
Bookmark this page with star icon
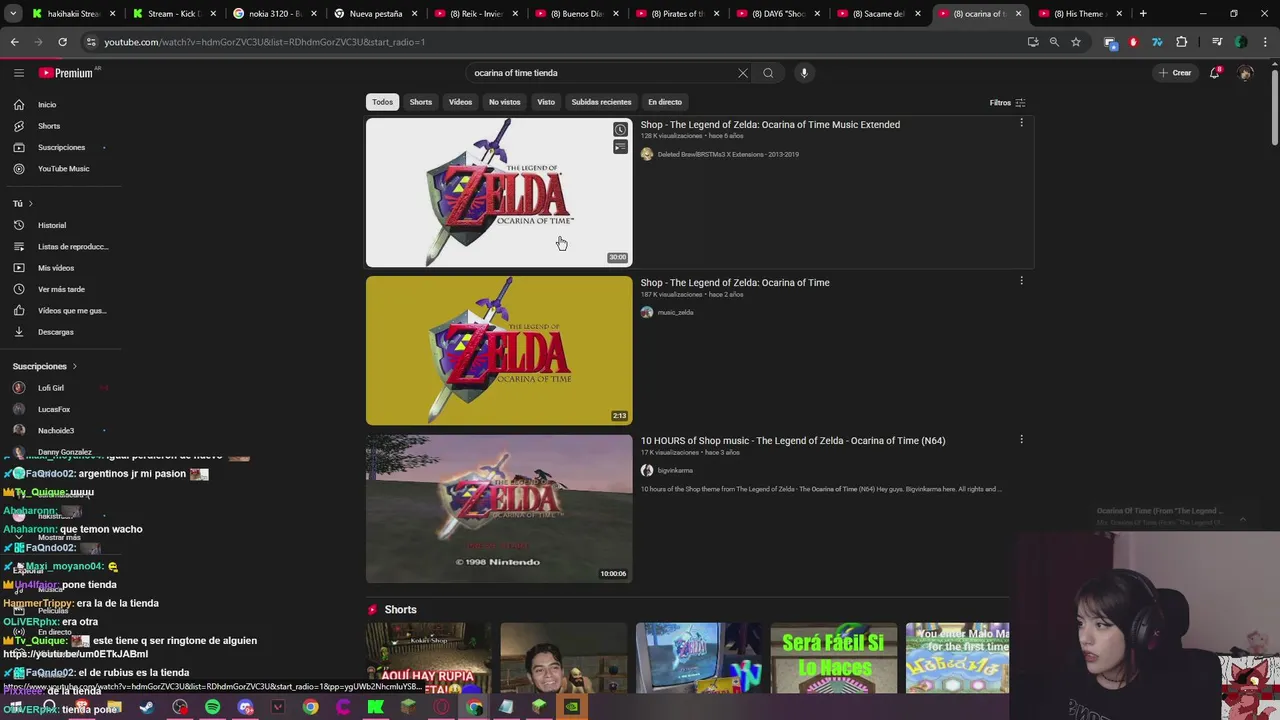(1076, 42)
